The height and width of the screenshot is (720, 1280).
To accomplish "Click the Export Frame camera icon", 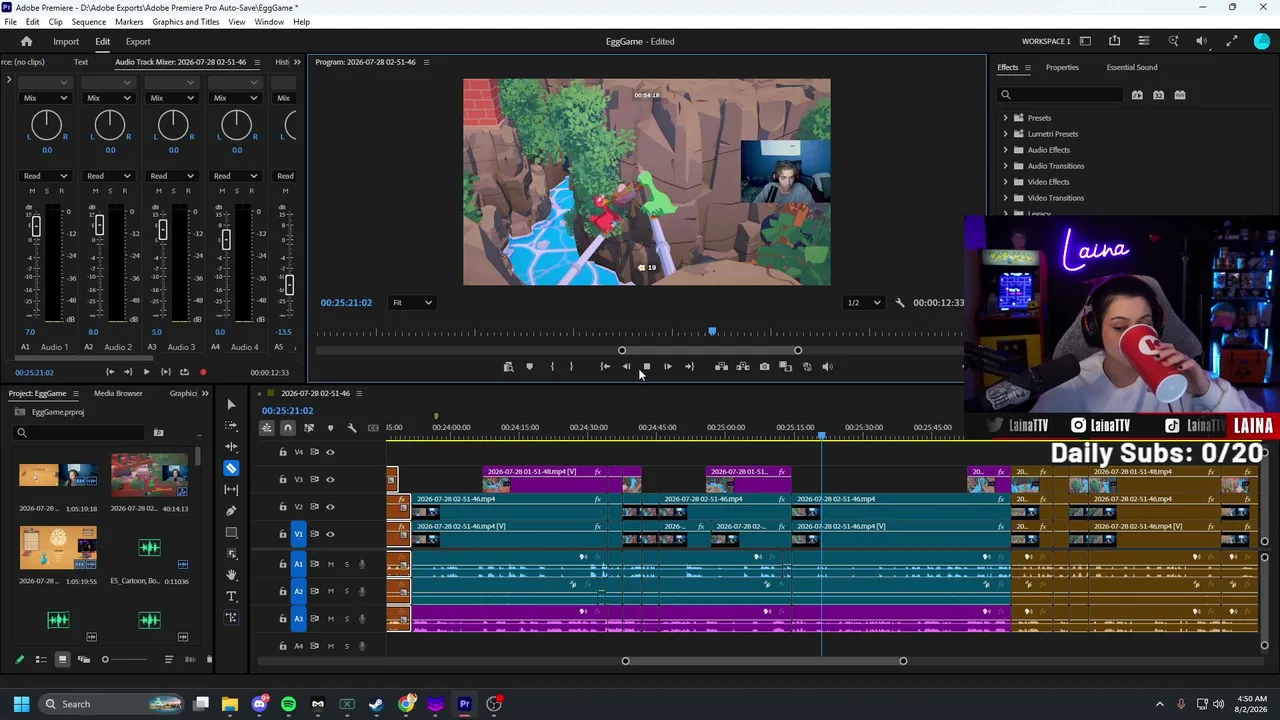I will pyautogui.click(x=764, y=367).
